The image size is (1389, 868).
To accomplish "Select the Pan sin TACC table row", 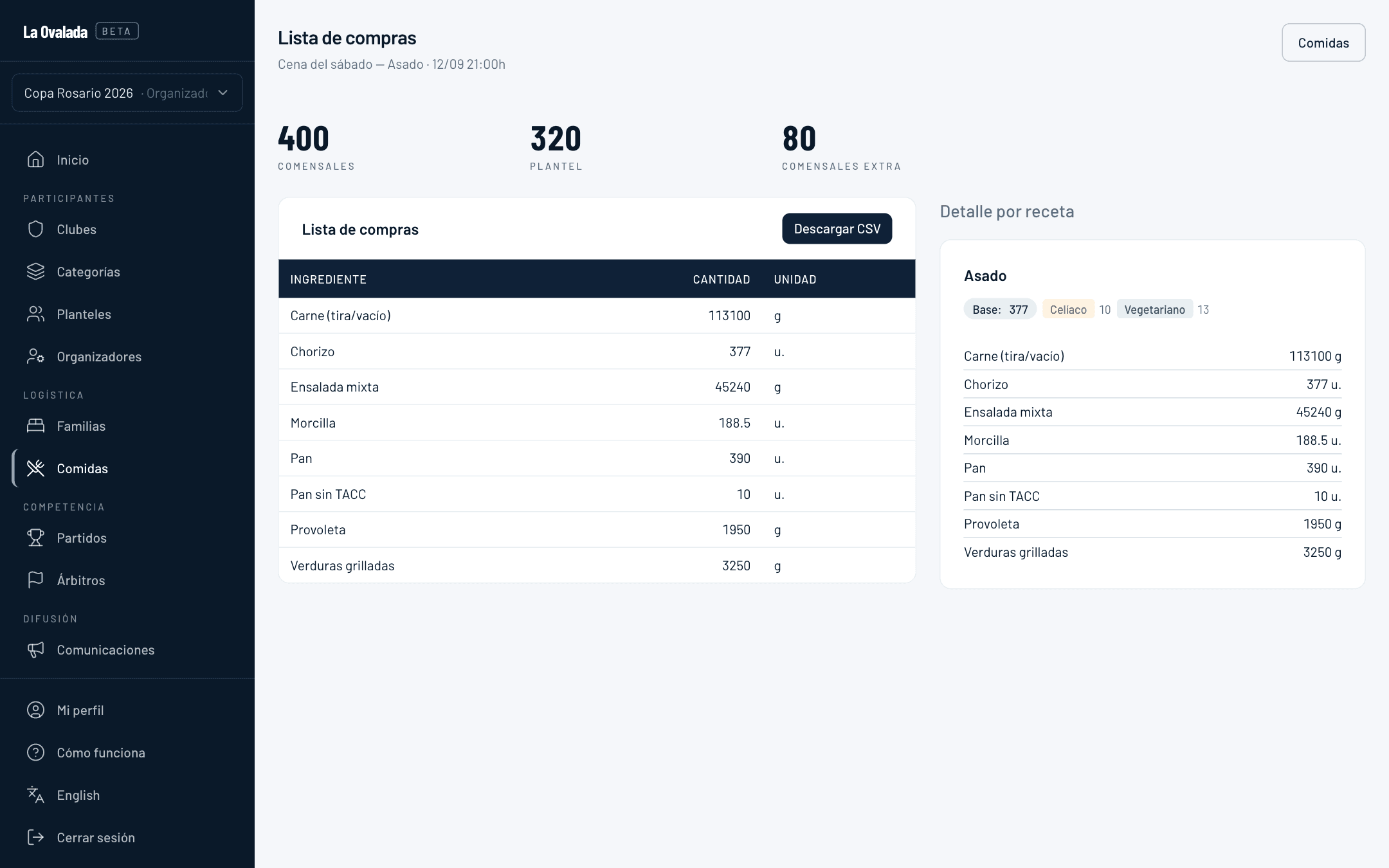I will [x=597, y=494].
